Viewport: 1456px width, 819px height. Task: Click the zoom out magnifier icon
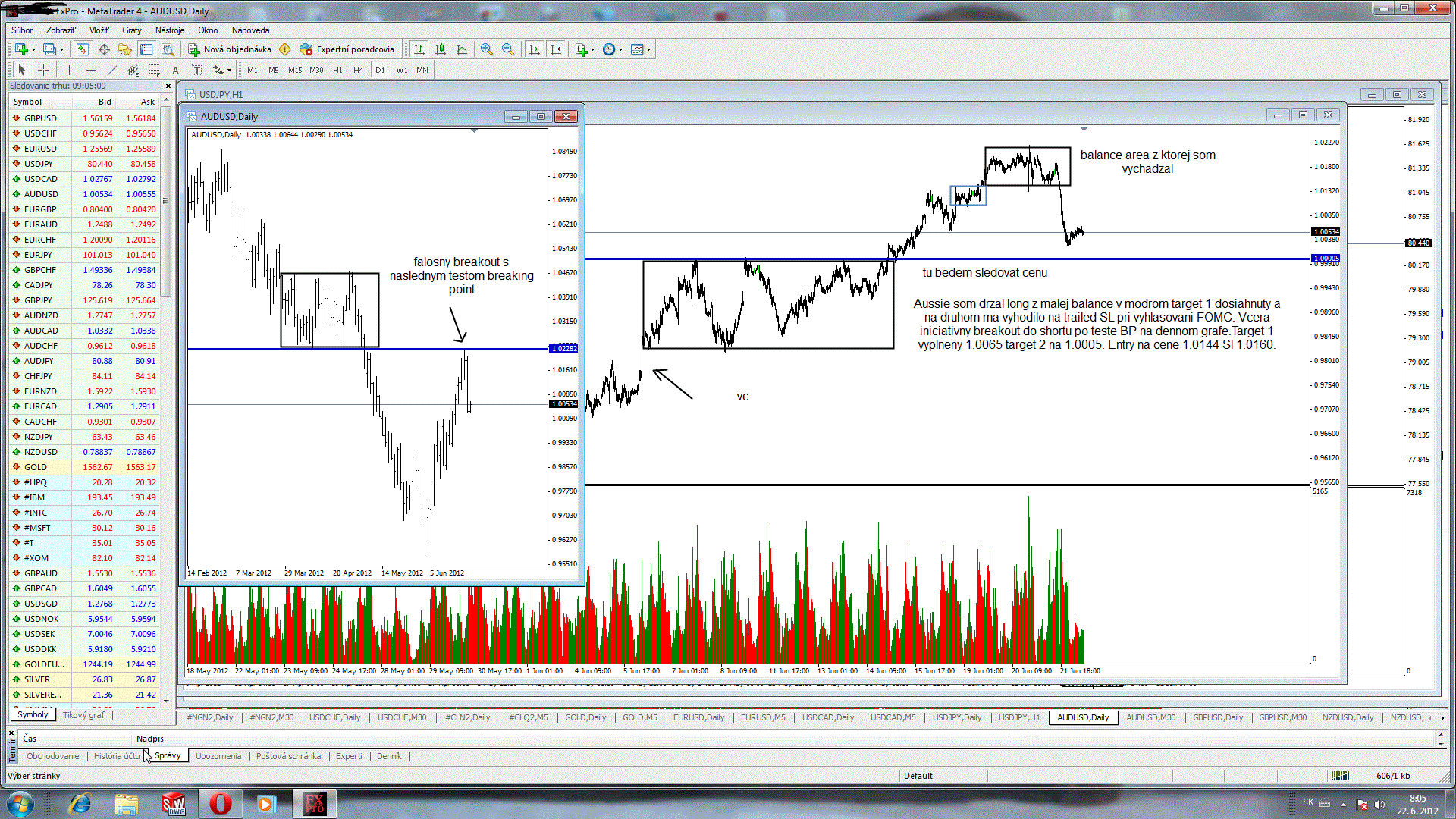508,49
